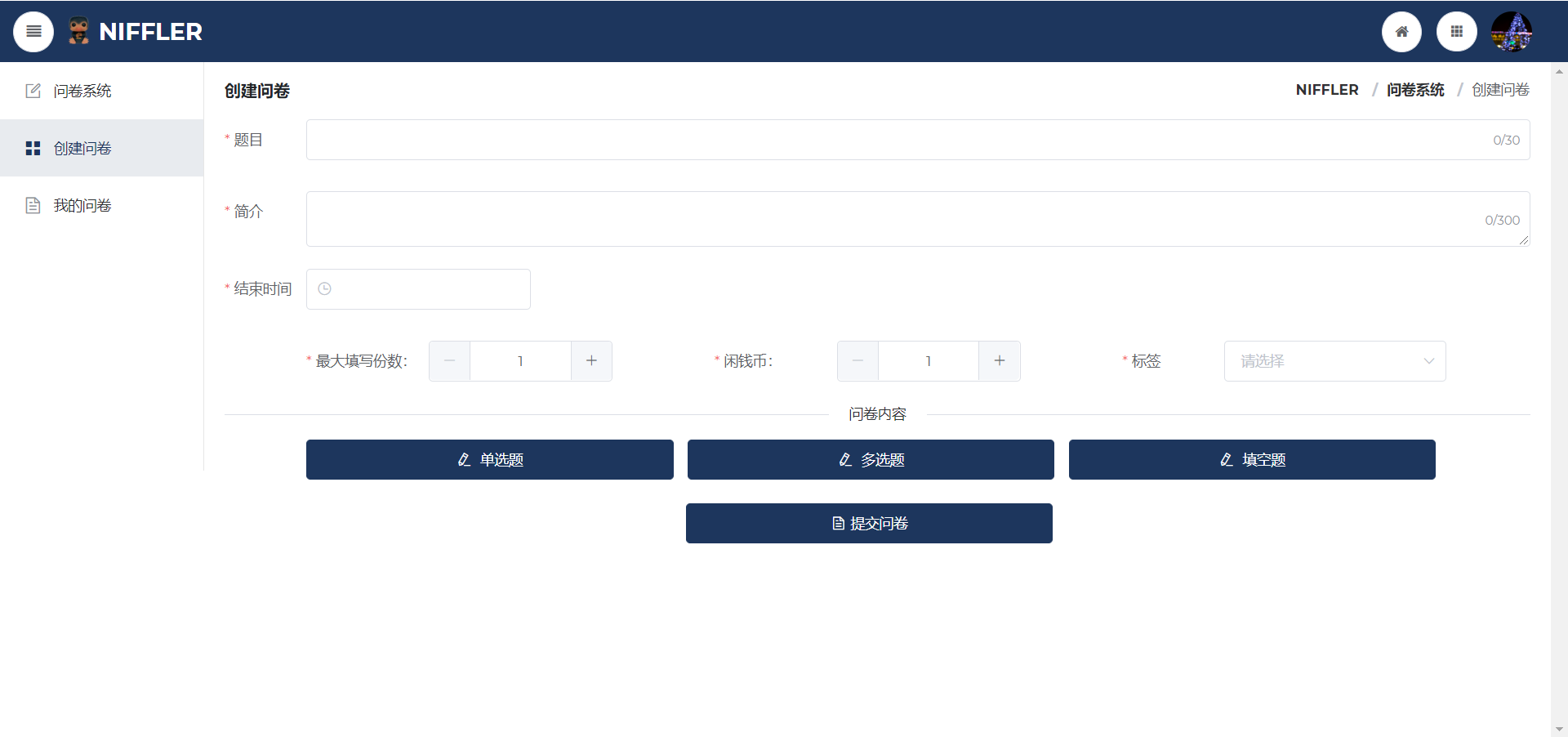Add a 填空题 question
Viewport: 1568px width, 737px height.
pyautogui.click(x=1252, y=460)
